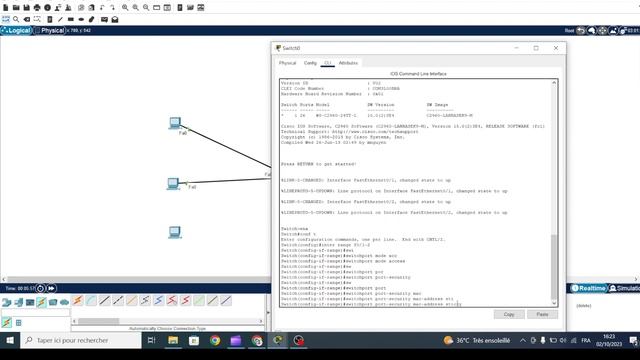Click the CLI vertical scrollbar thumb
The height and width of the screenshot is (360, 640).
[554, 267]
